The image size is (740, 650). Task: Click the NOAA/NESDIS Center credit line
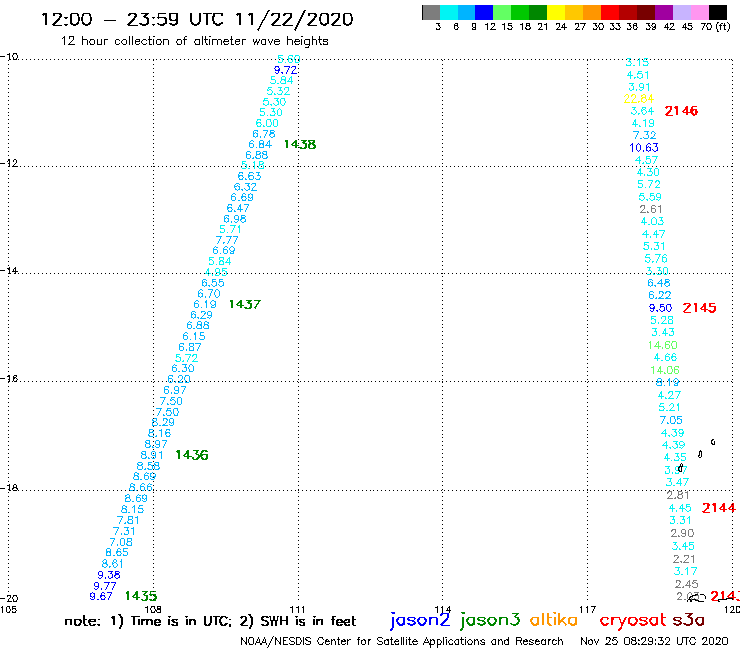(x=402, y=641)
